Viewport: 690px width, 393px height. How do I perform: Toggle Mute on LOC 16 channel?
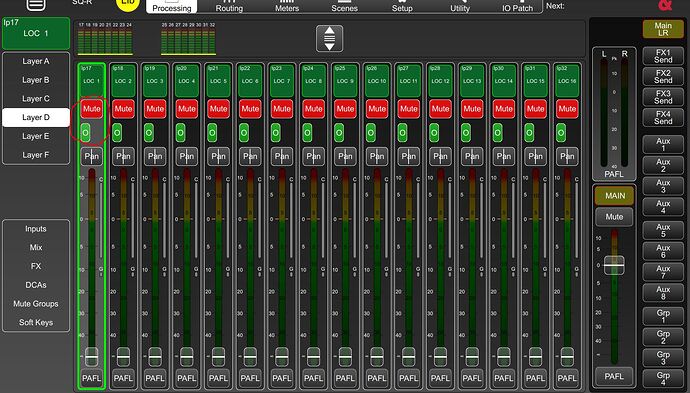point(567,109)
